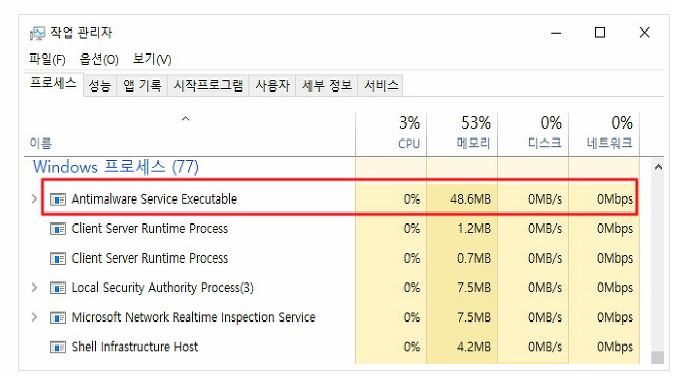Click the Local Security Authority Process icon
This screenshot has width=674, height=375.
tap(58, 287)
